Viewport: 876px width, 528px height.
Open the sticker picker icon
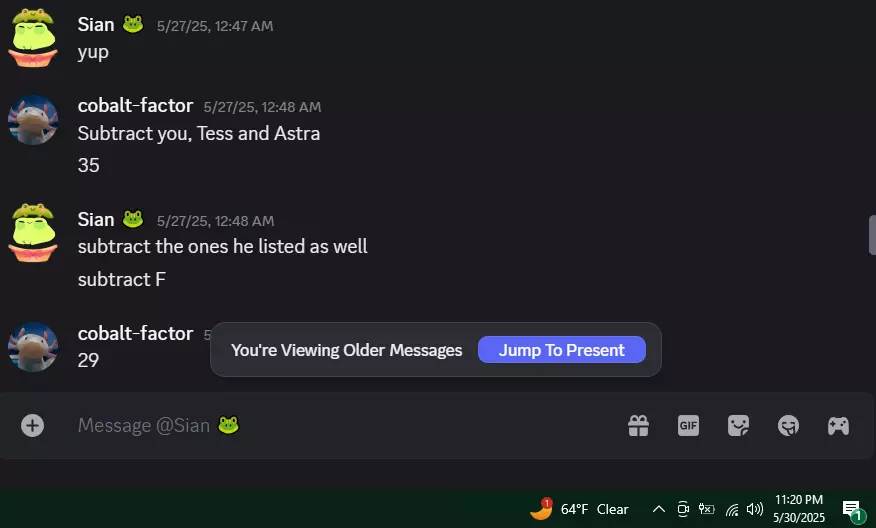739,426
